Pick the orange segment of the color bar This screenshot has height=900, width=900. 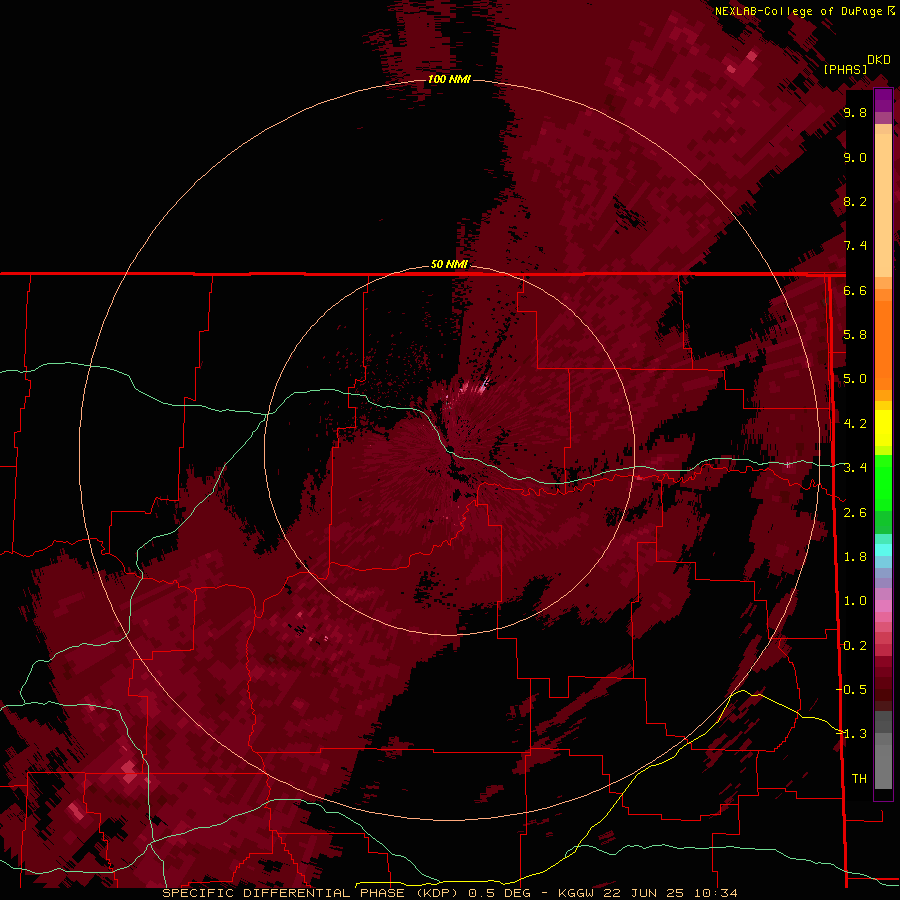tap(883, 344)
